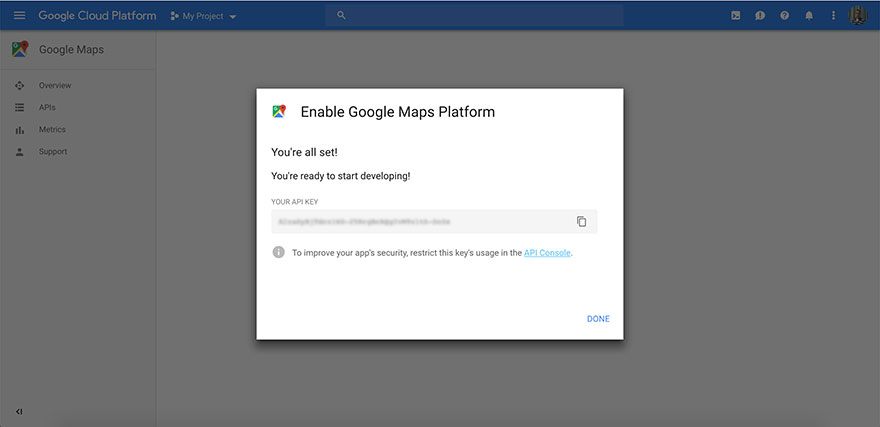Screen dimensions: 880x427
Task: Click the DONE button in dialog
Action: 598,319
